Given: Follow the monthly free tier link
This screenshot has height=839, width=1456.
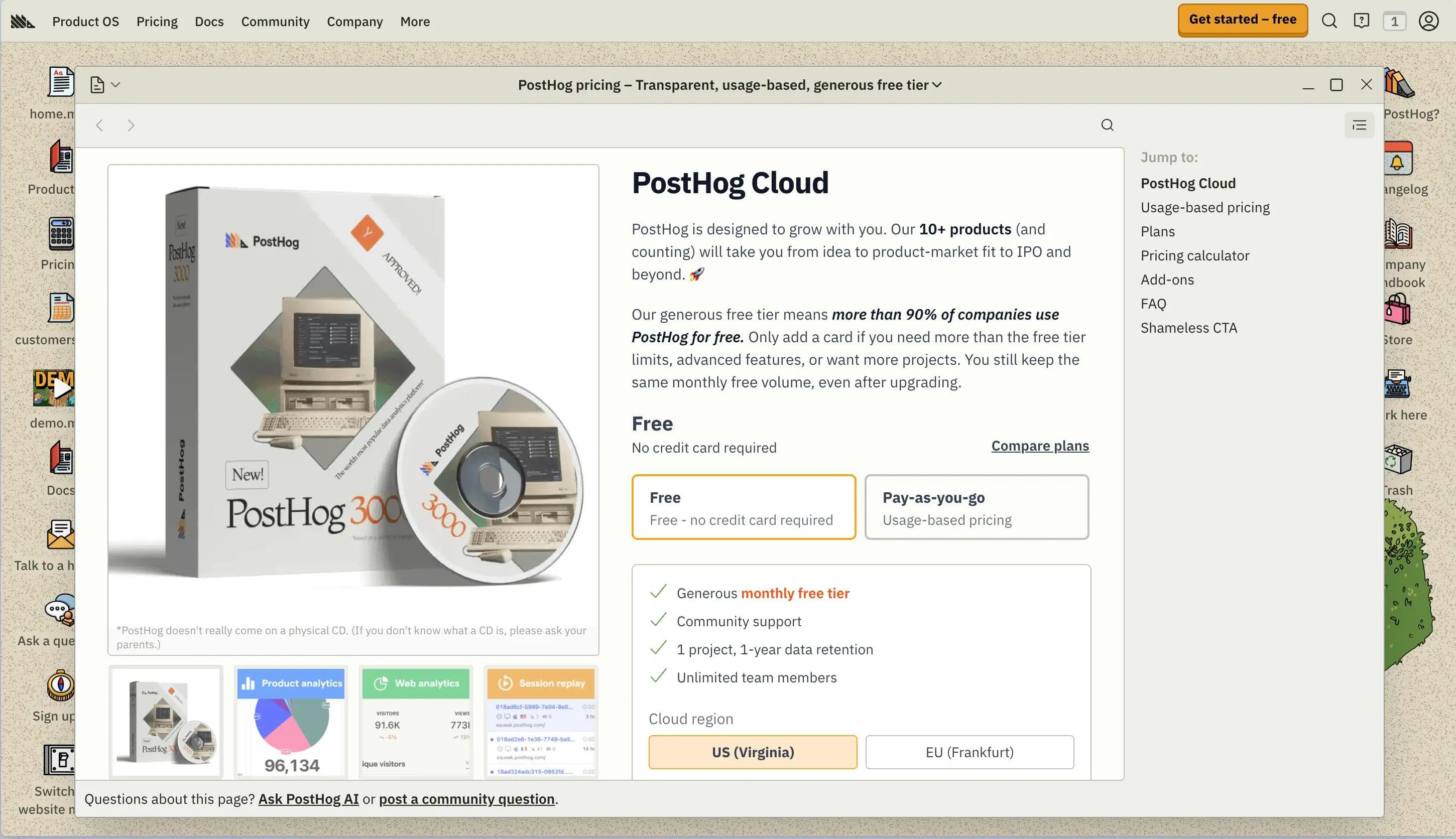Looking at the screenshot, I should pos(795,593).
